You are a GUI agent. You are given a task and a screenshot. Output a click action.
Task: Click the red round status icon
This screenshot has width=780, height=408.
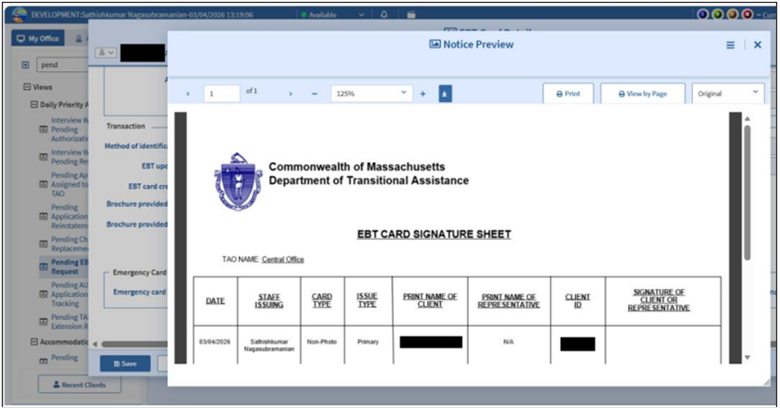(747, 14)
